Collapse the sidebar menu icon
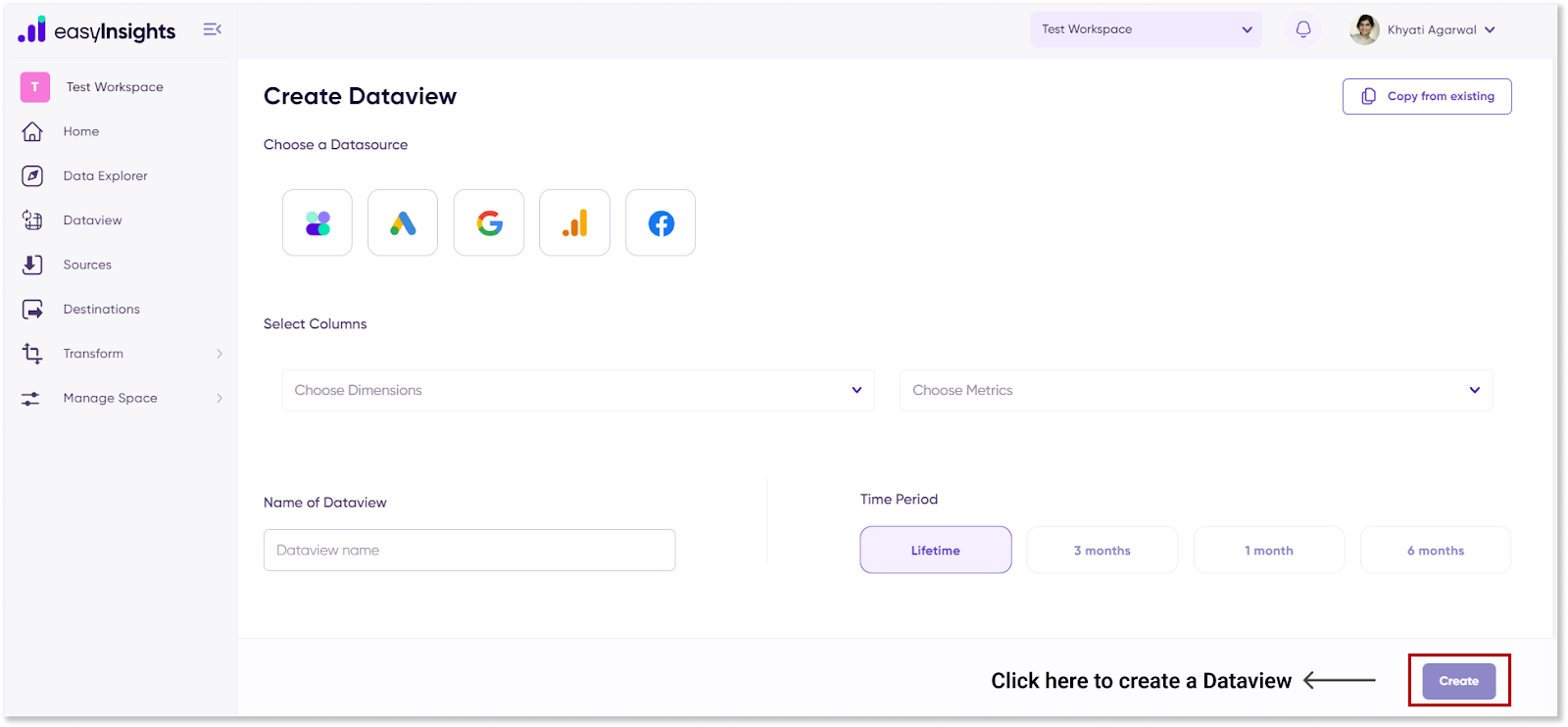The height and width of the screenshot is (727, 1568). 212,29
